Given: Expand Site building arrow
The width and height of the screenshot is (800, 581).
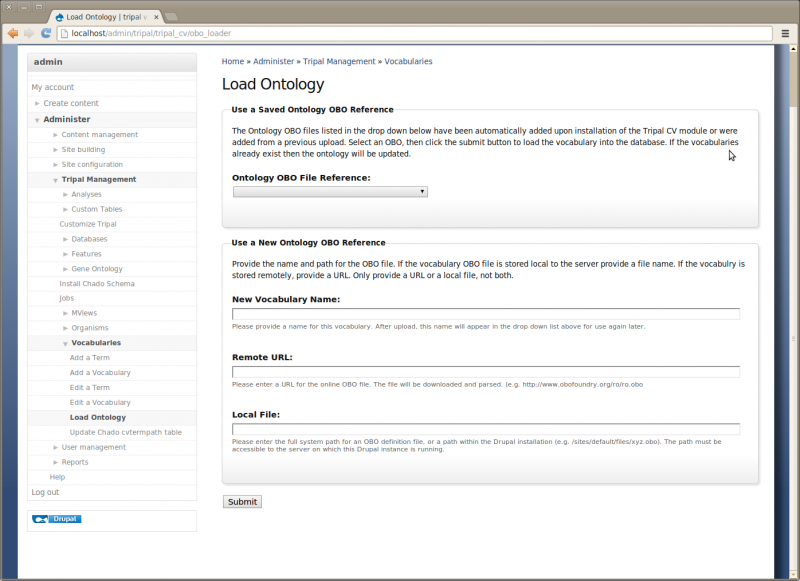Looking at the screenshot, I should click(55, 149).
